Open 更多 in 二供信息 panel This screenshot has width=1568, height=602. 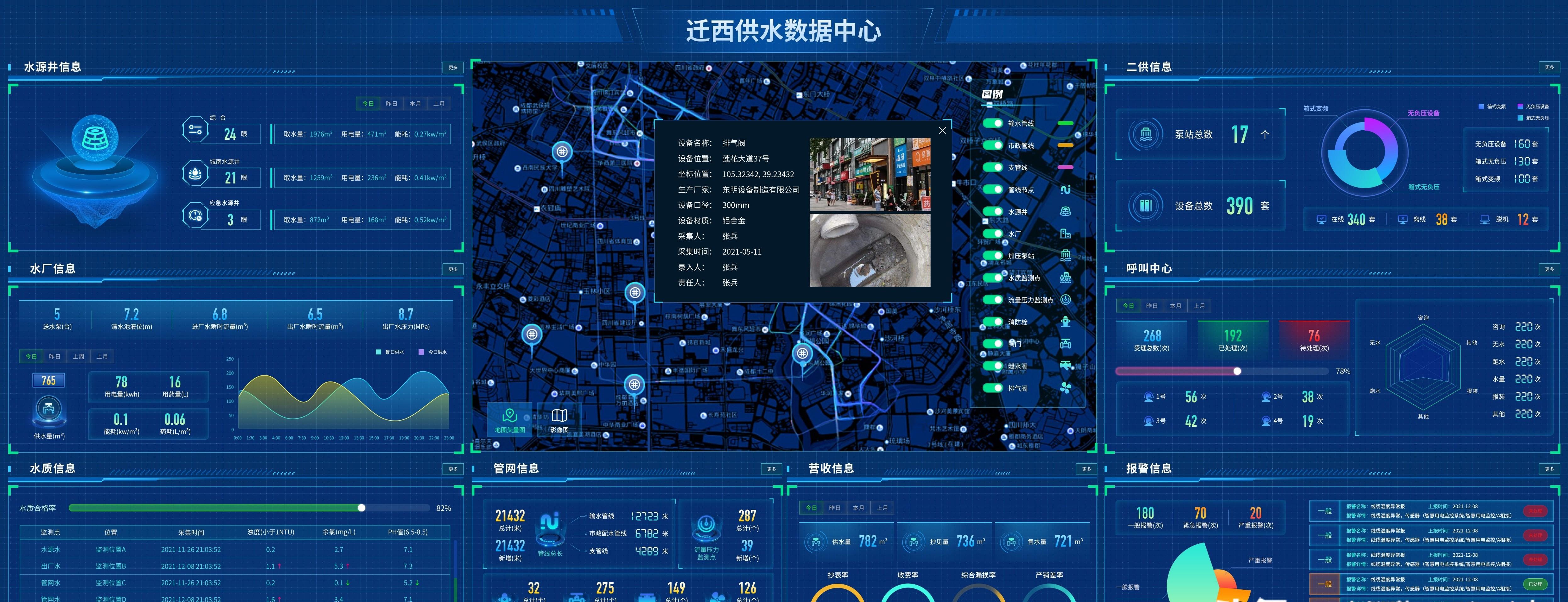click(x=1549, y=68)
